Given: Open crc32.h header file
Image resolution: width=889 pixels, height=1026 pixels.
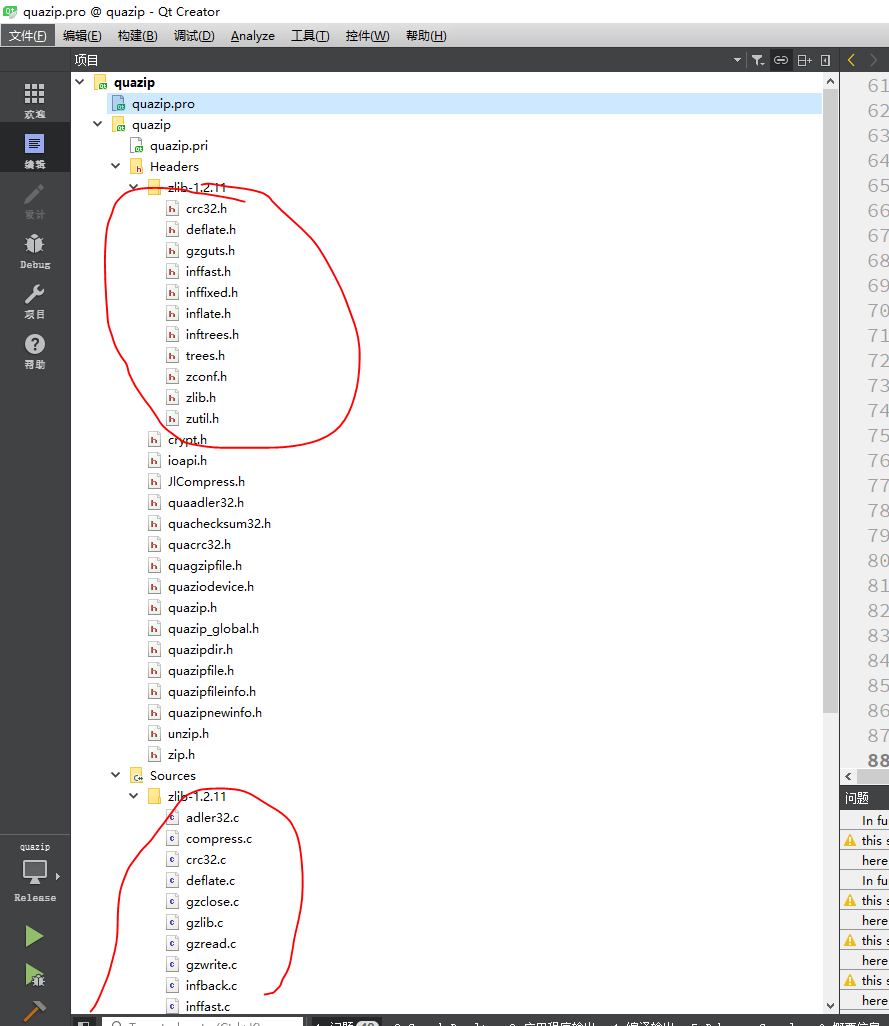Looking at the screenshot, I should click(206, 208).
